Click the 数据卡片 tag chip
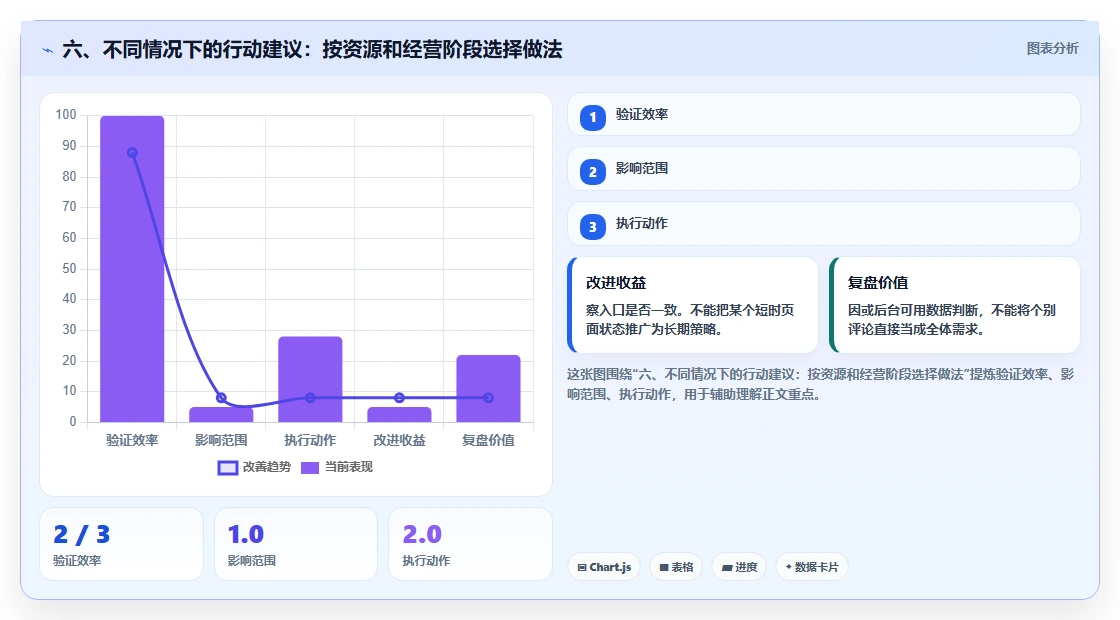The width and height of the screenshot is (1120, 620). (x=811, y=567)
